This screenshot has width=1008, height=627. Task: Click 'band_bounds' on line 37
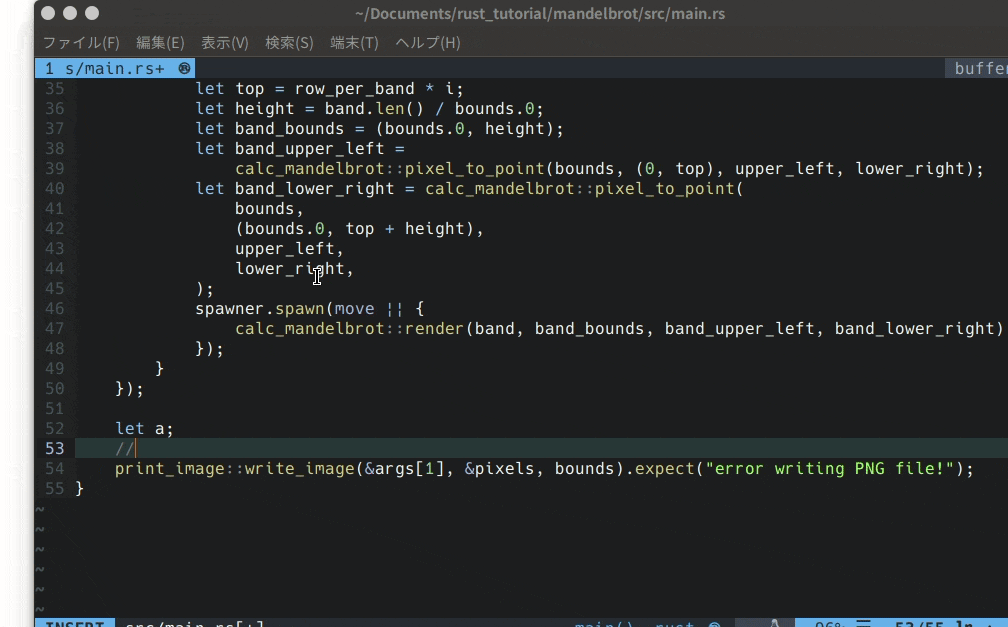(289, 129)
